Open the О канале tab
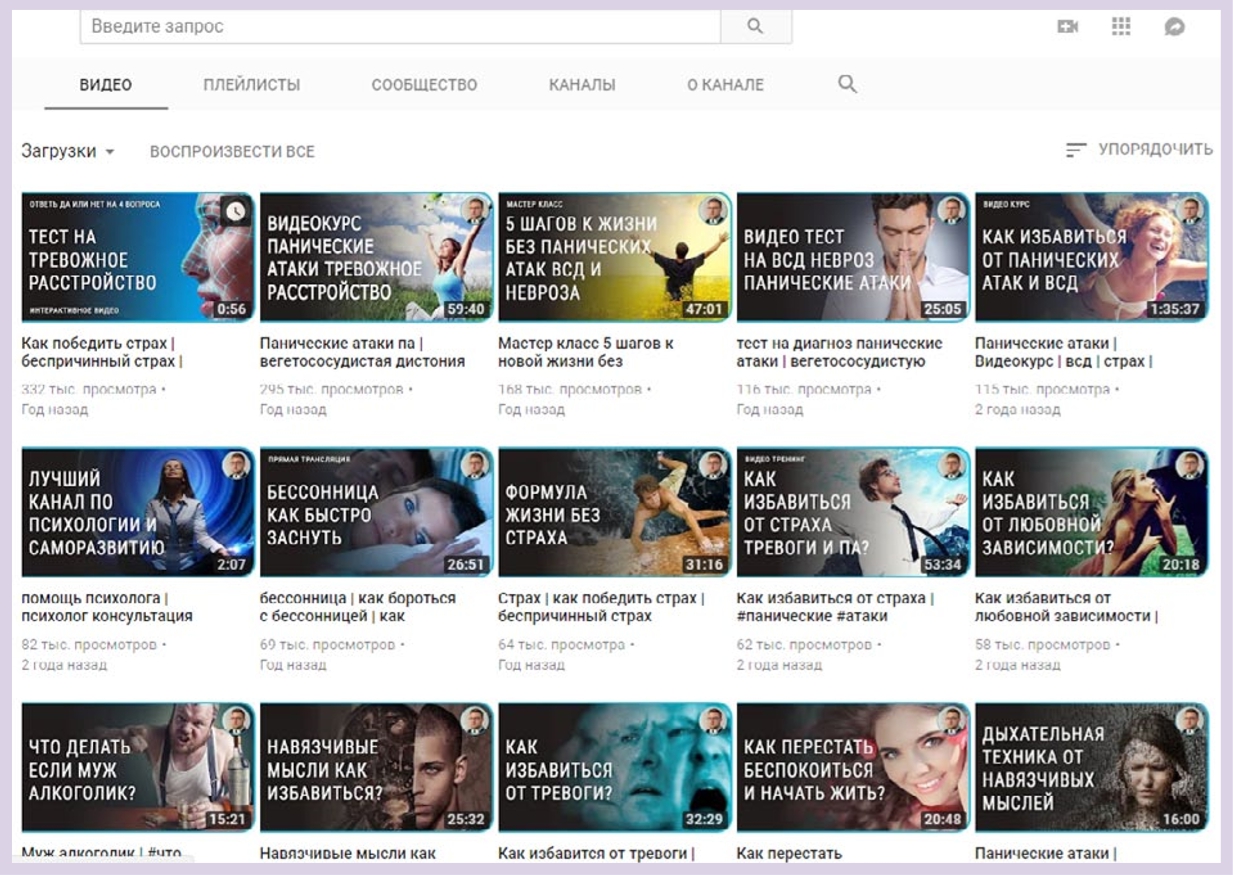Screen dimensions: 1233x875 pos(725,85)
